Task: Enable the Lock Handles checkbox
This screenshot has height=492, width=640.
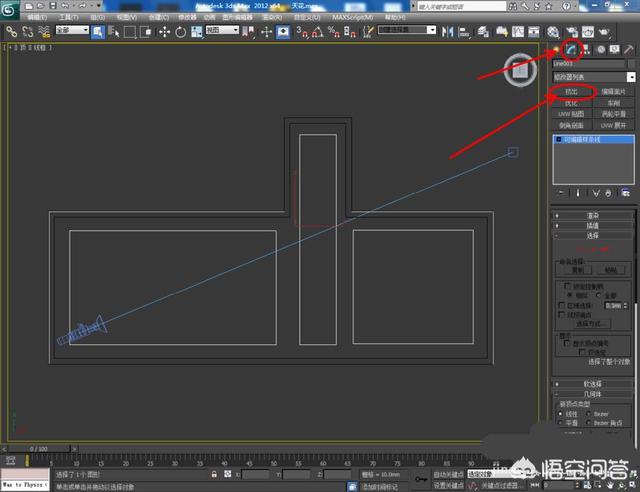Action: [x=567, y=286]
